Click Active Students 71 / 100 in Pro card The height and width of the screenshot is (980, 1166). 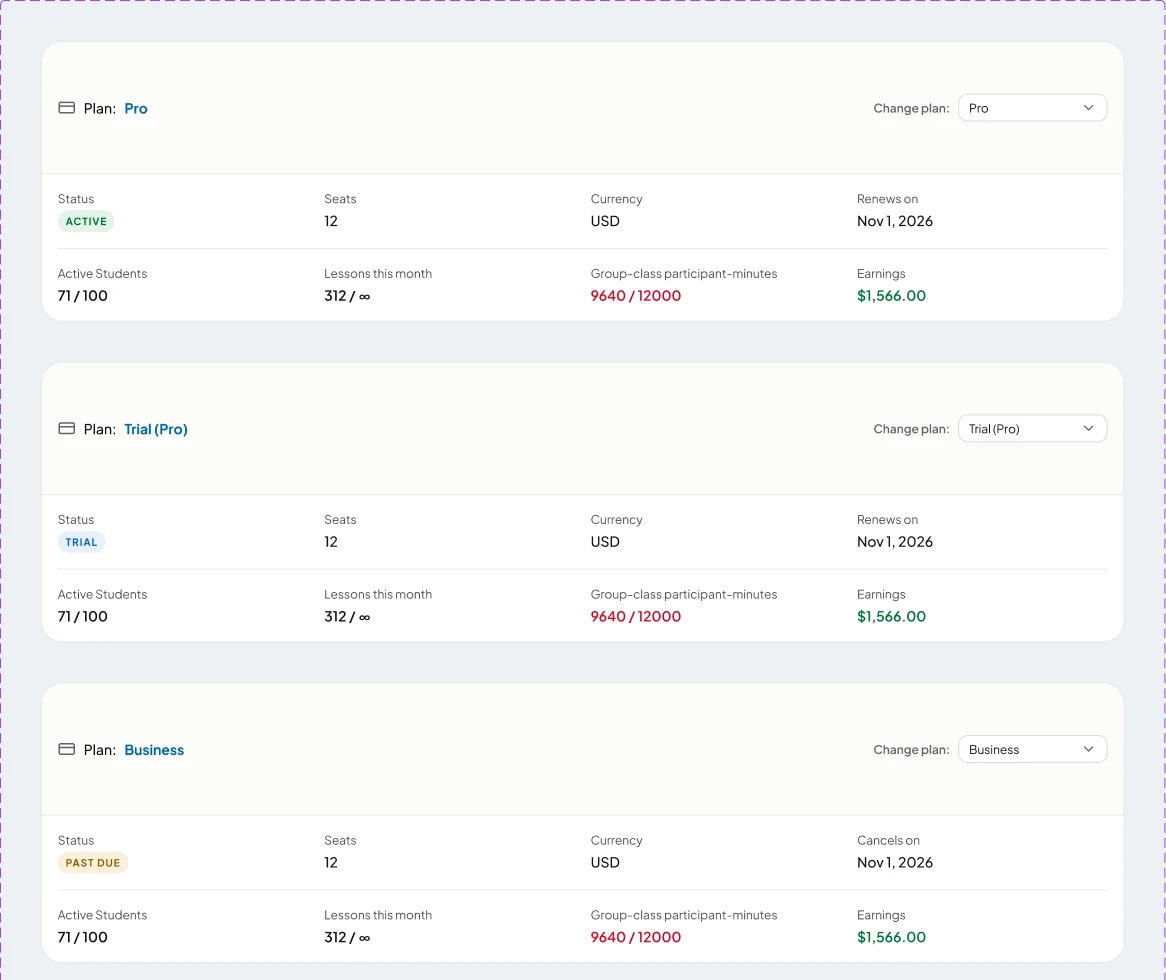tap(83, 295)
